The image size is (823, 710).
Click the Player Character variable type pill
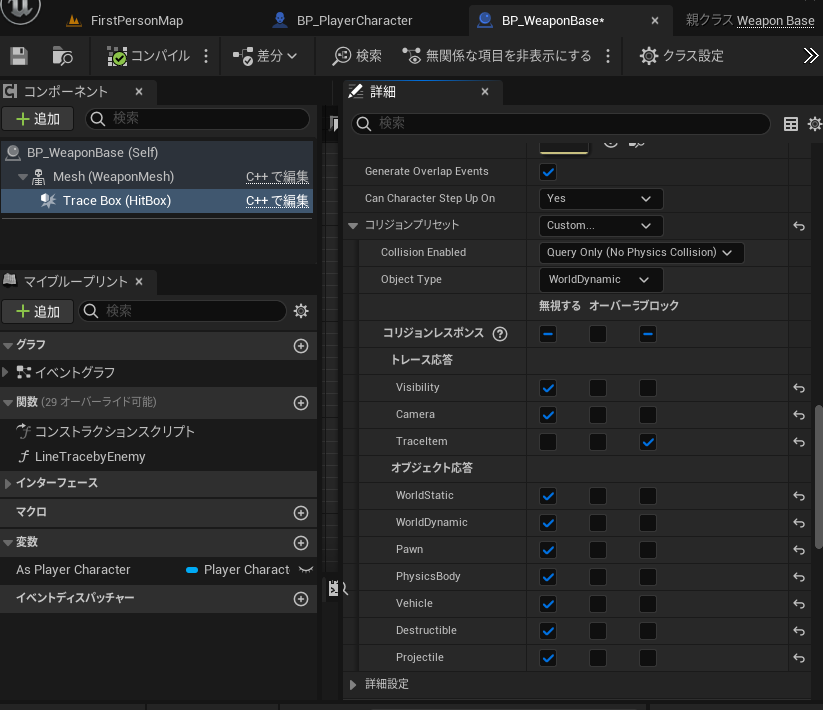click(192, 570)
